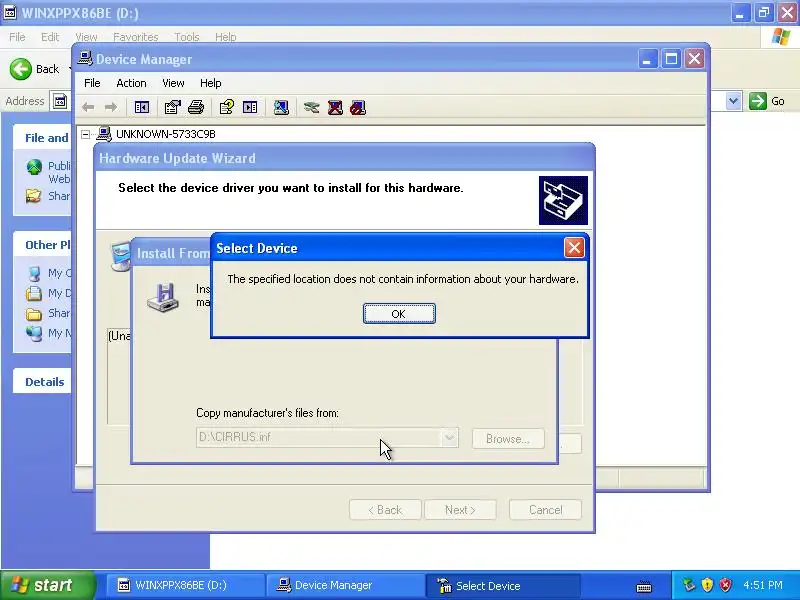Click Cancel in Hardware Update Wizard

click(545, 509)
